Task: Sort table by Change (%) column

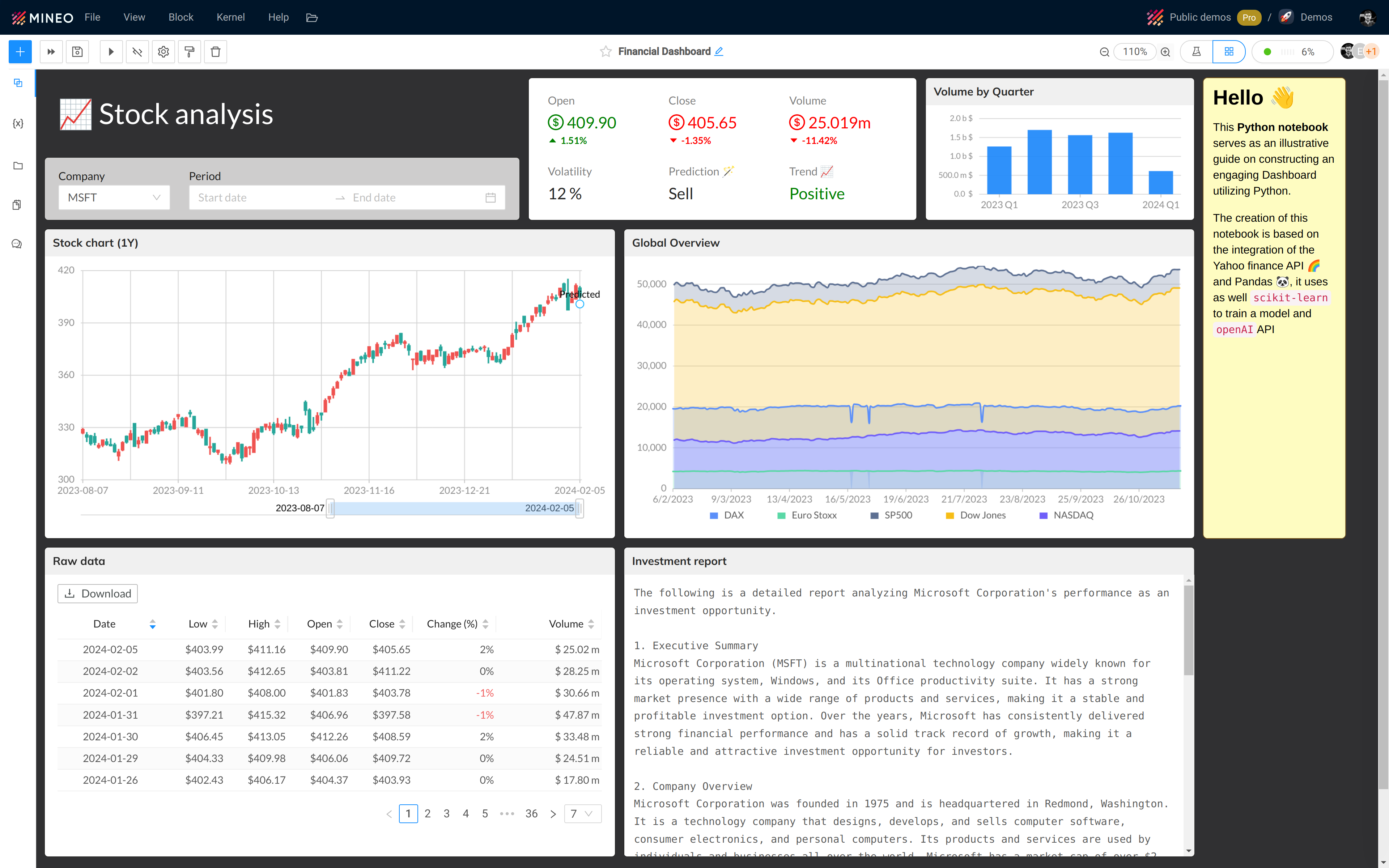Action: [x=485, y=624]
